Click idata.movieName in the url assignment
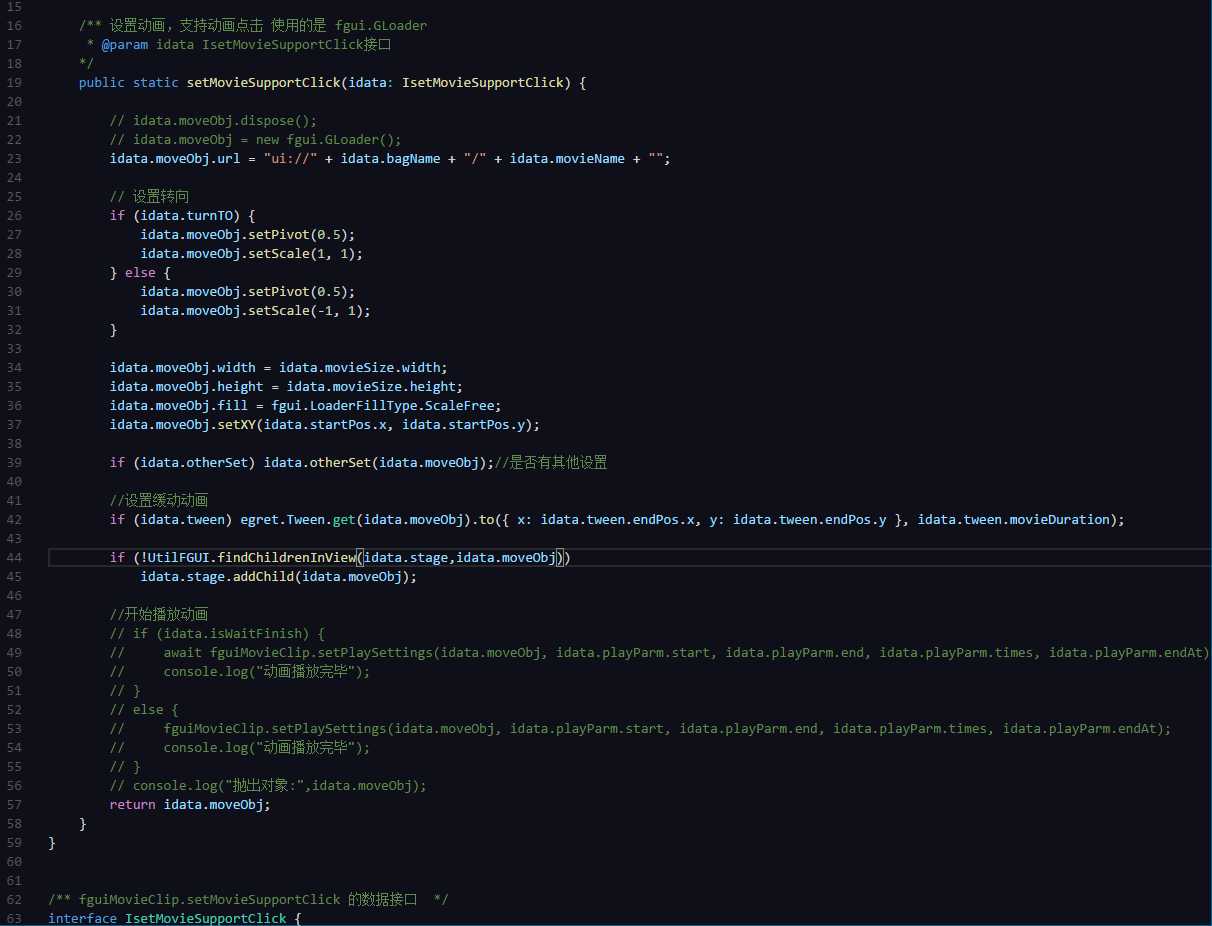 click(567, 158)
